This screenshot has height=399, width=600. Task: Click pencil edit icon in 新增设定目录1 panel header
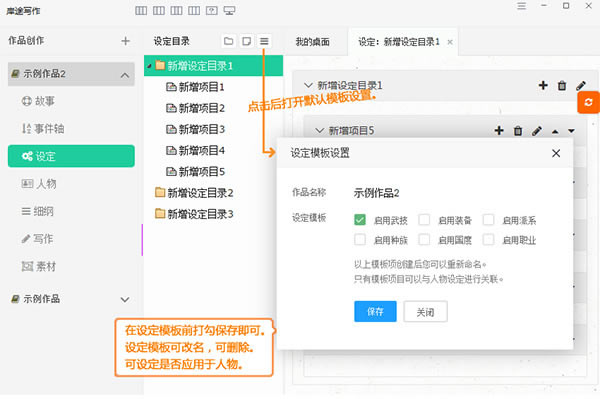(x=580, y=86)
